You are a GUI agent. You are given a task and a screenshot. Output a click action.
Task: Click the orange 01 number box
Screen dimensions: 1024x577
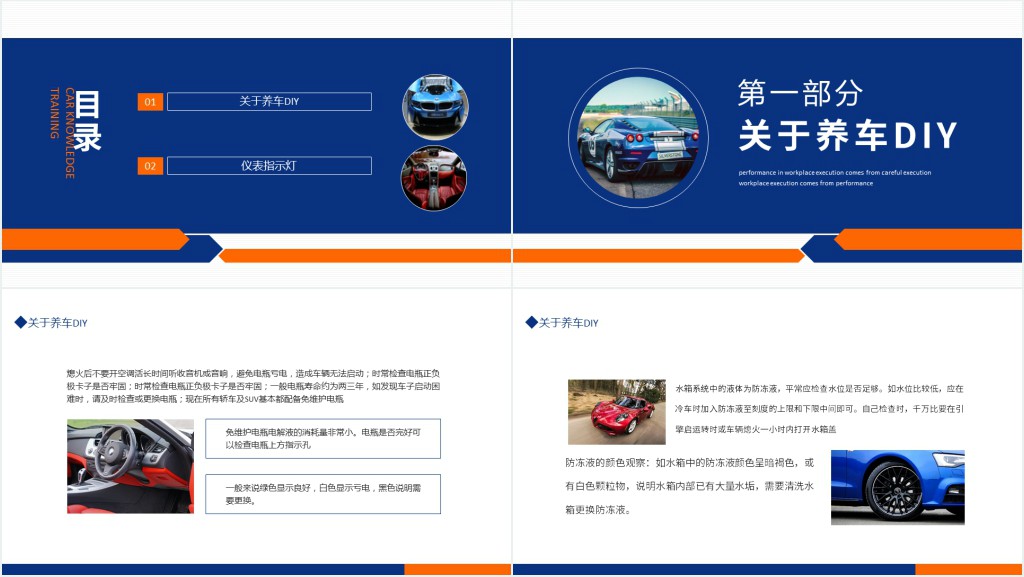(x=150, y=102)
